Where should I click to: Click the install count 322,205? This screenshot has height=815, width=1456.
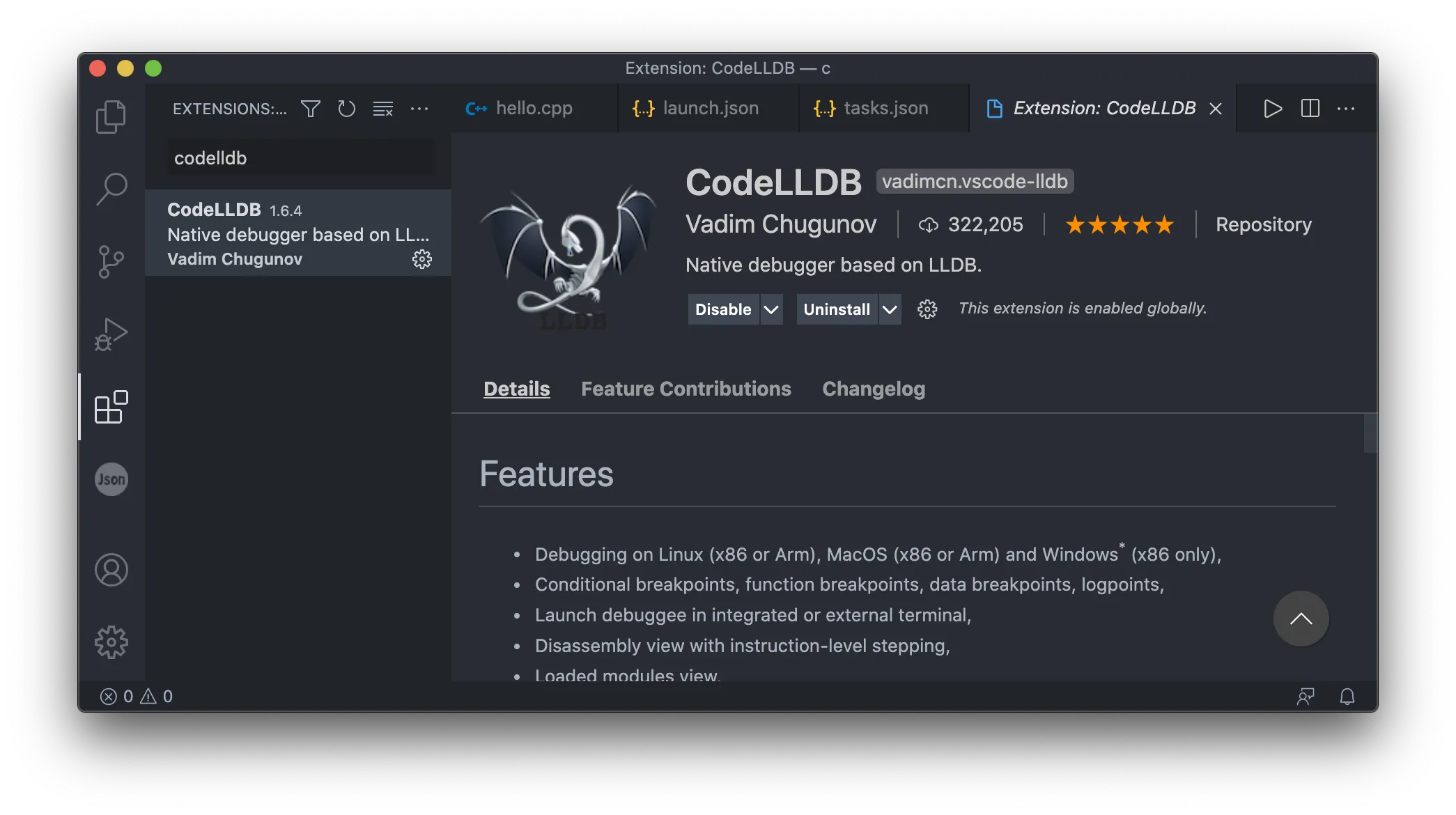(x=971, y=225)
